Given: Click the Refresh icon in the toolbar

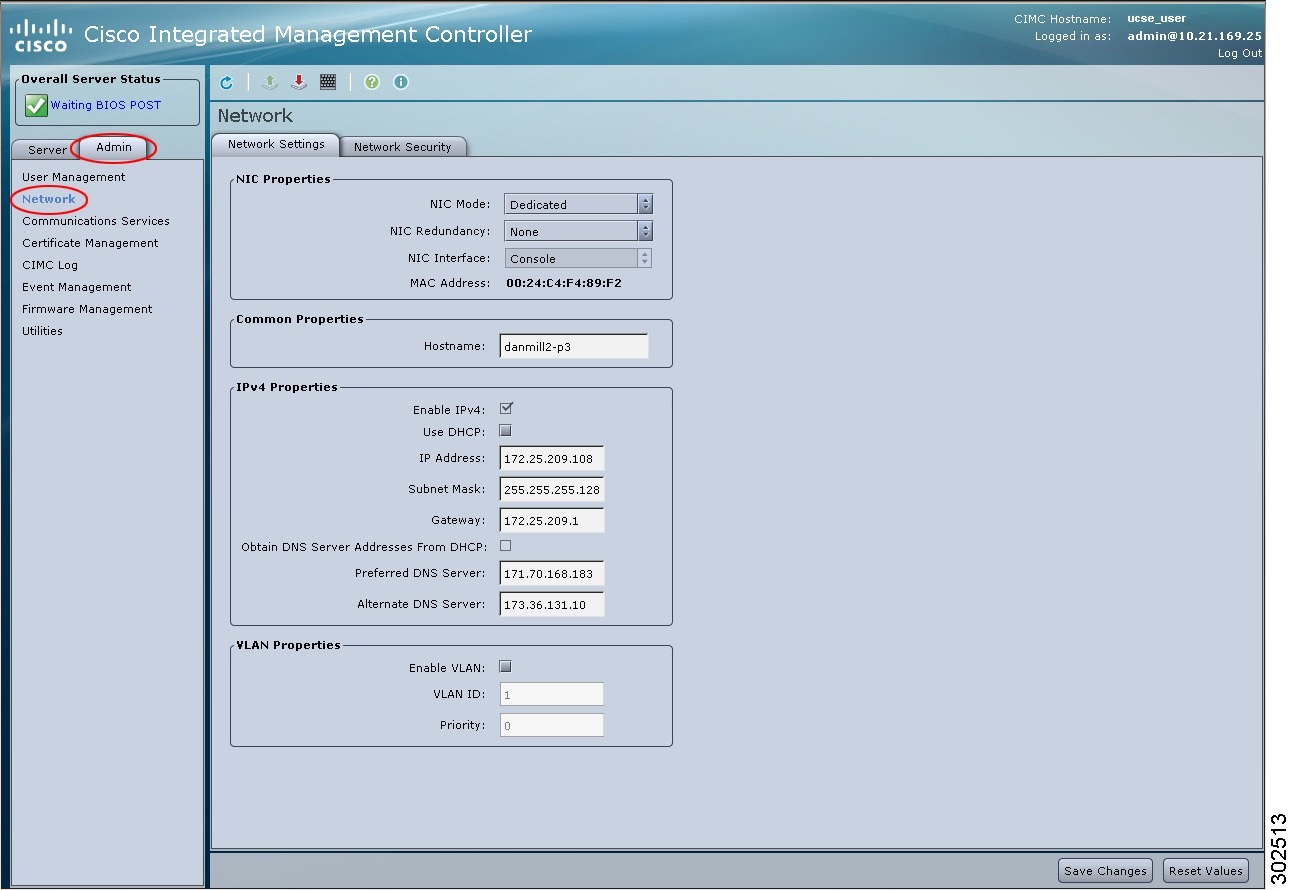Looking at the screenshot, I should tap(226, 83).
